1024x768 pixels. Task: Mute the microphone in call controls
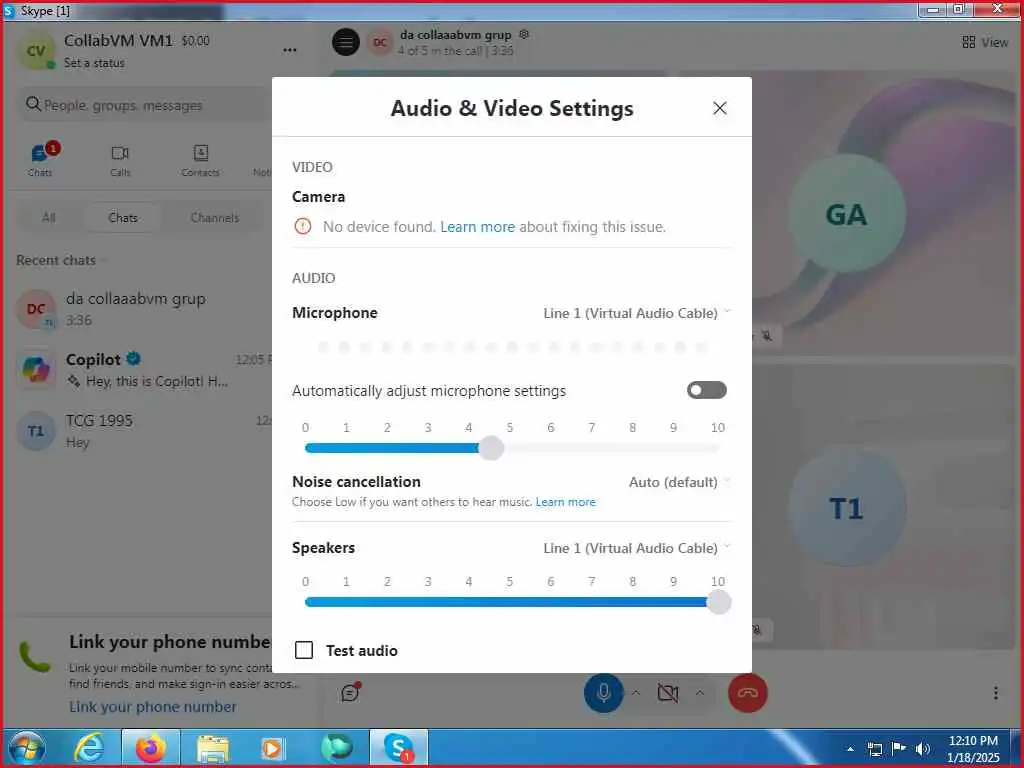tap(603, 692)
